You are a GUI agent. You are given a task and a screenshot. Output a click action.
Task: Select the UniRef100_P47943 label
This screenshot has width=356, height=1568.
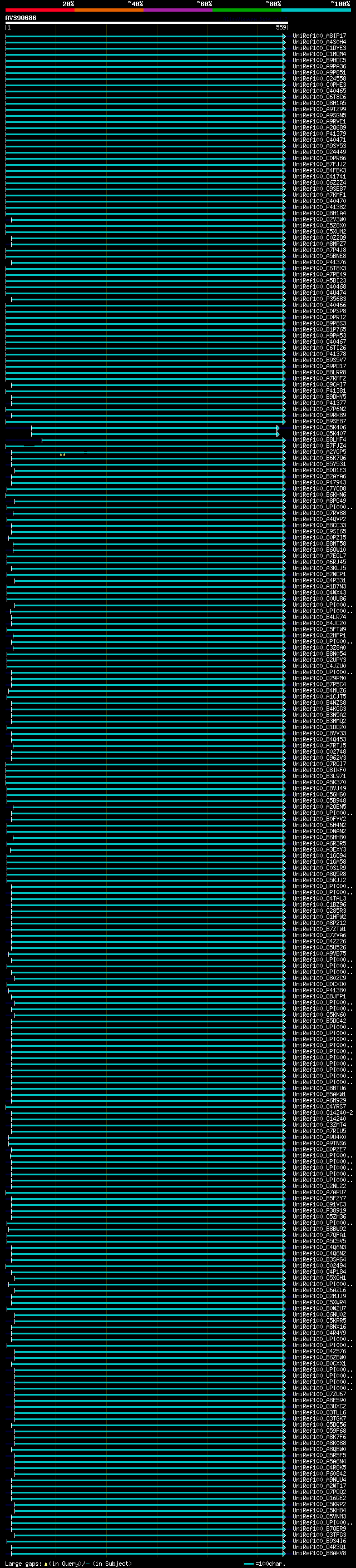click(x=319, y=482)
